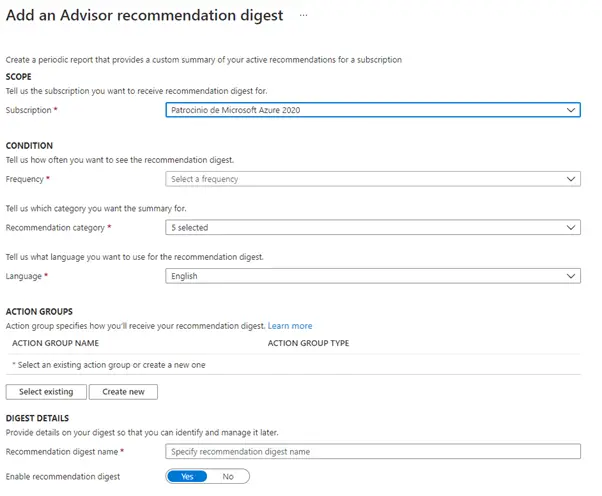This screenshot has height=496, width=602.
Task: Click the chevron arrow on Language field
Action: click(570, 276)
